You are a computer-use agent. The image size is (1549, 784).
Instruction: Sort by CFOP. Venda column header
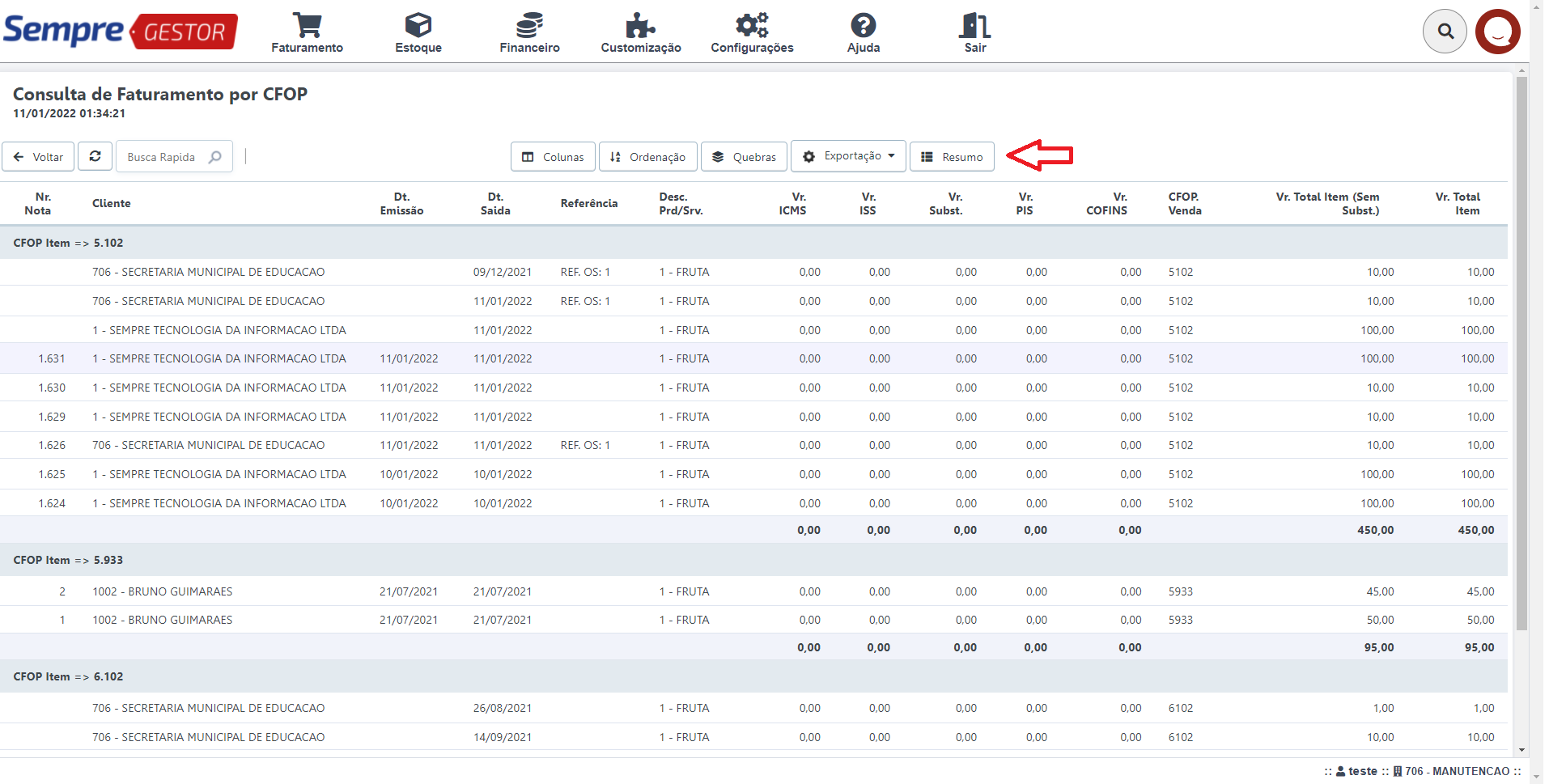(x=1185, y=203)
